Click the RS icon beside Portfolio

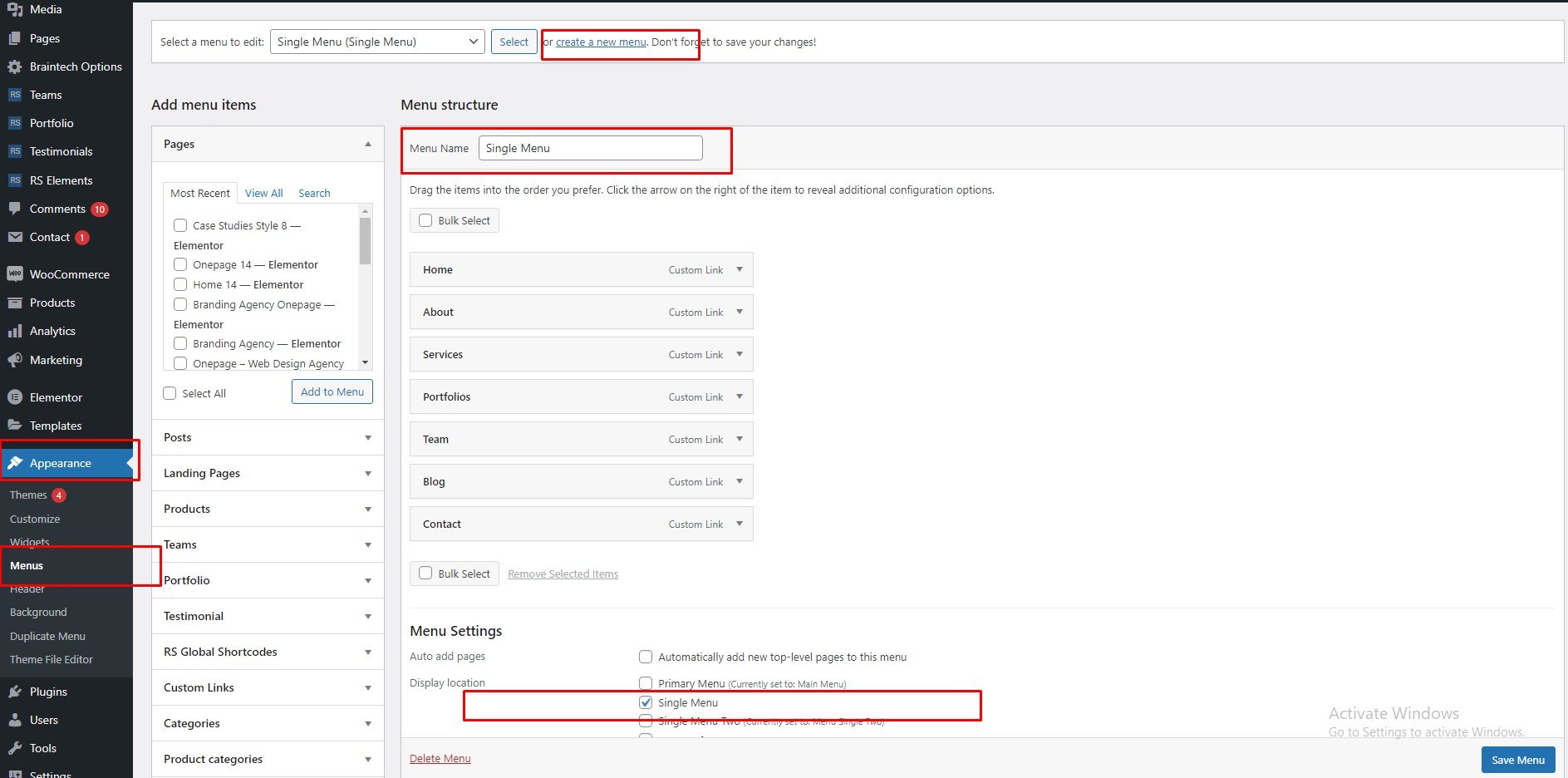15,123
